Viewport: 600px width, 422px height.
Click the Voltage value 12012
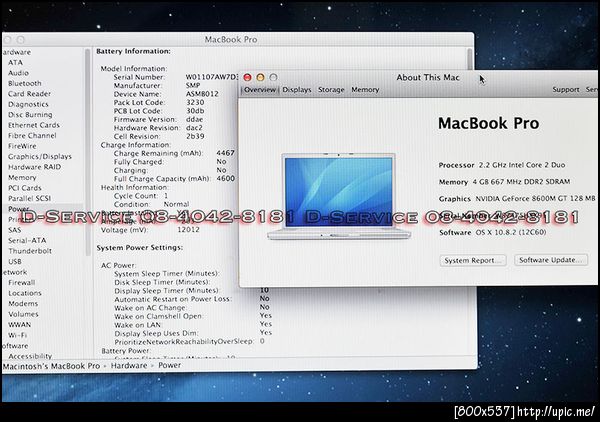pos(188,230)
